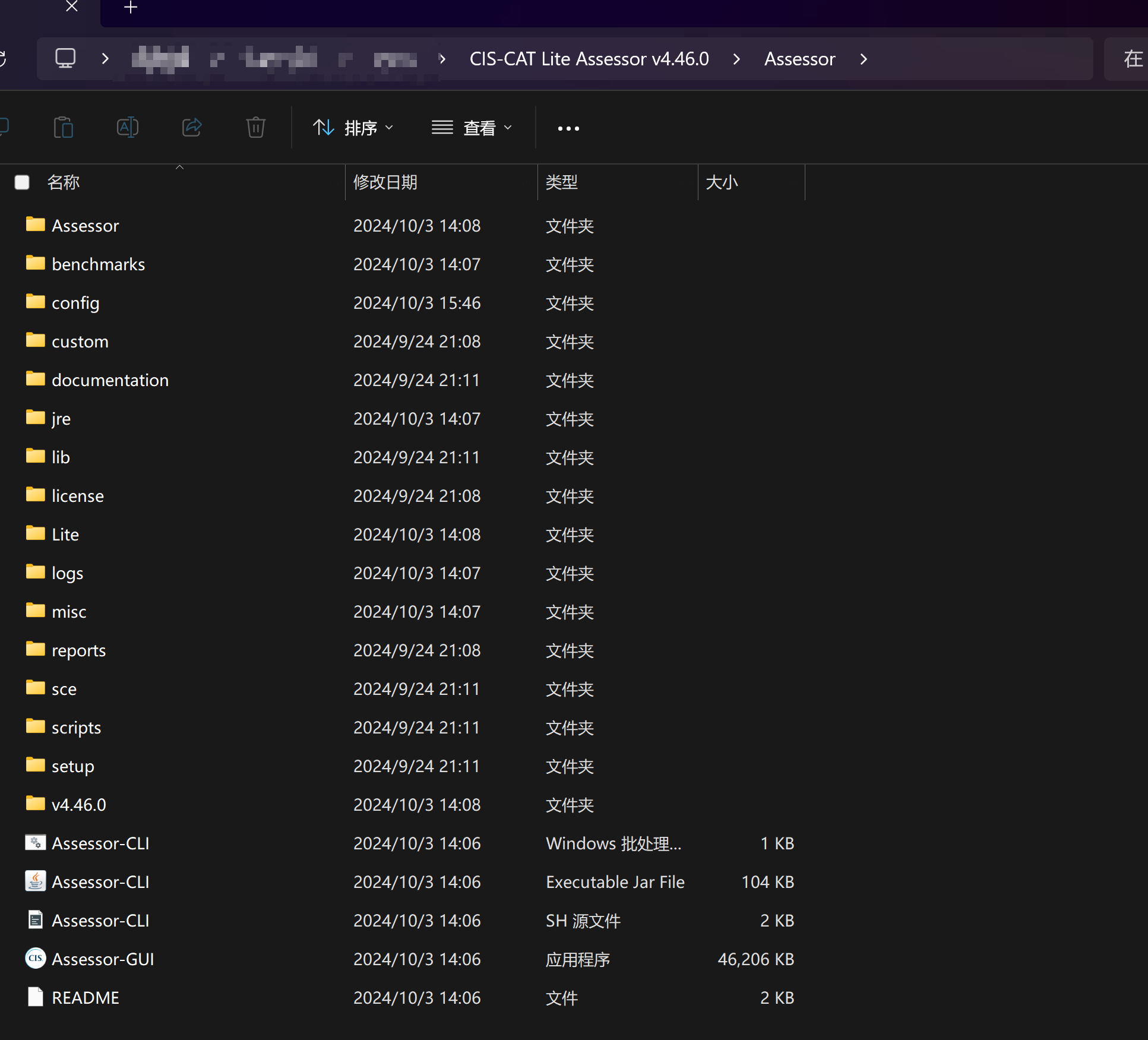Image resolution: width=1148 pixels, height=1040 pixels.
Task: Select the setup folder icon
Action: (x=36, y=764)
